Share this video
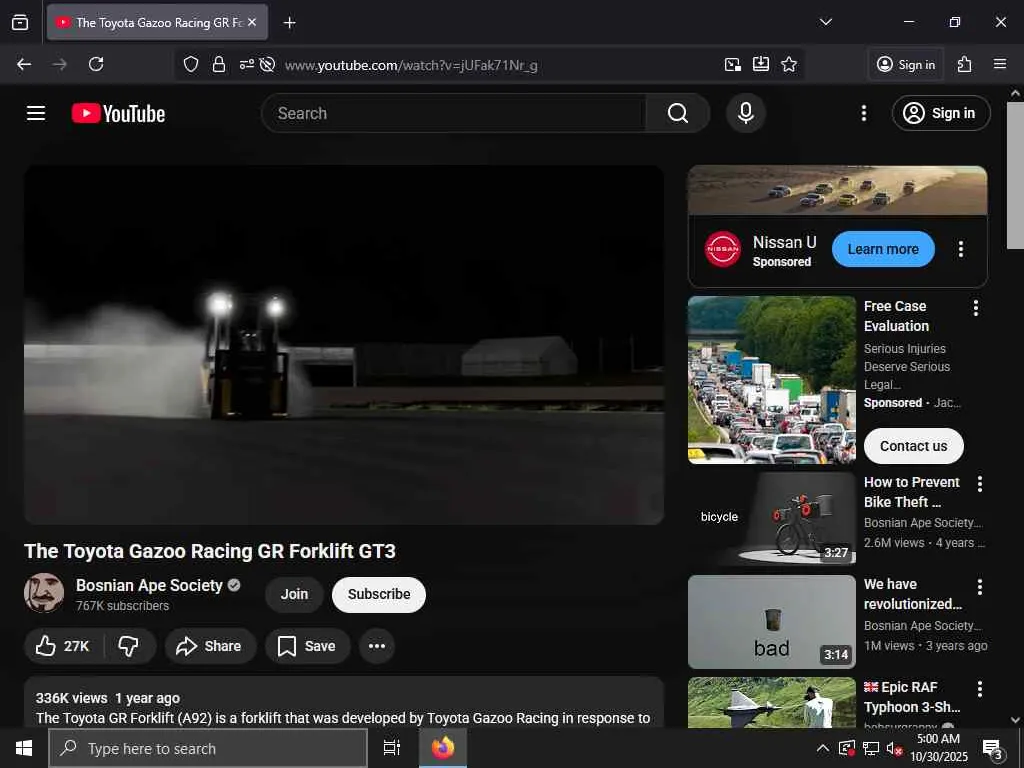The width and height of the screenshot is (1024, 768). [210, 646]
